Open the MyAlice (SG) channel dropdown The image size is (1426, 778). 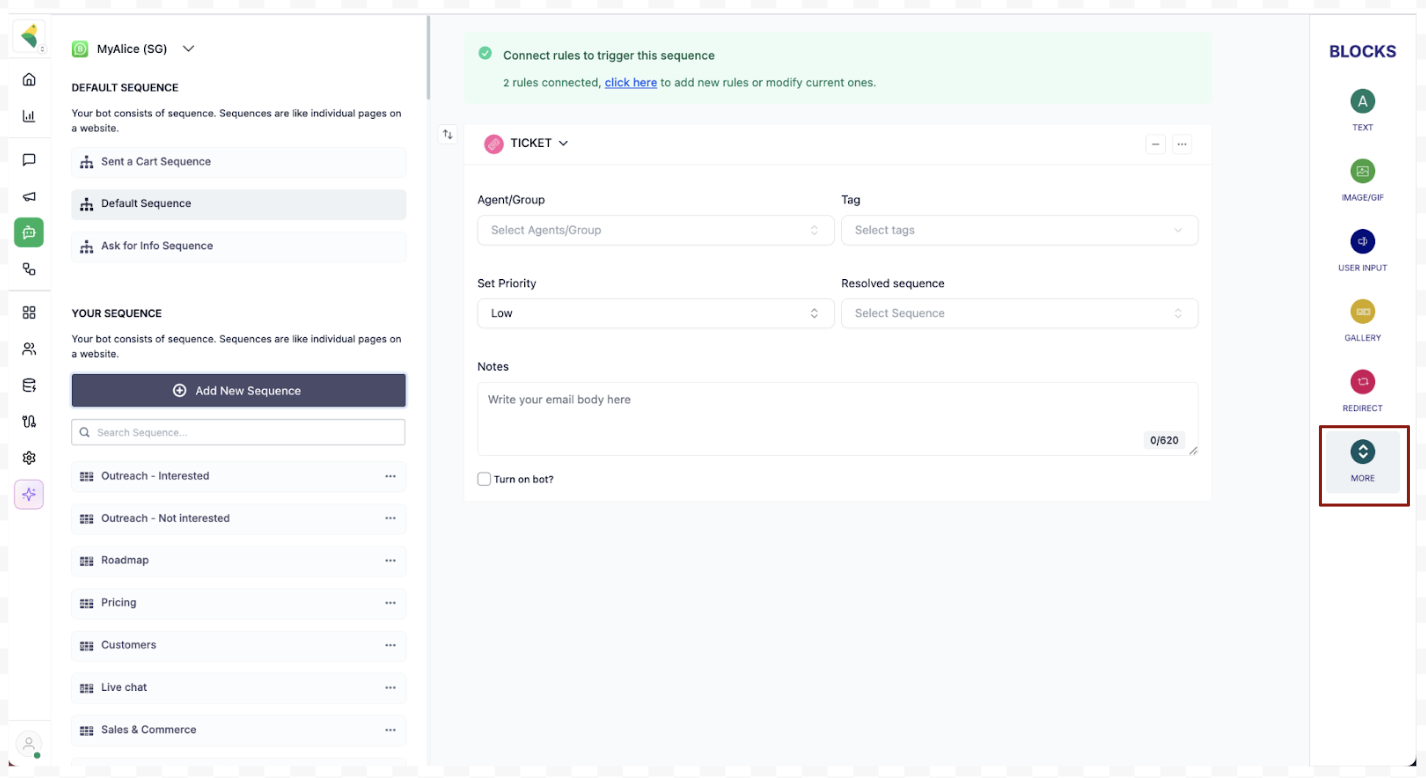tap(133, 48)
